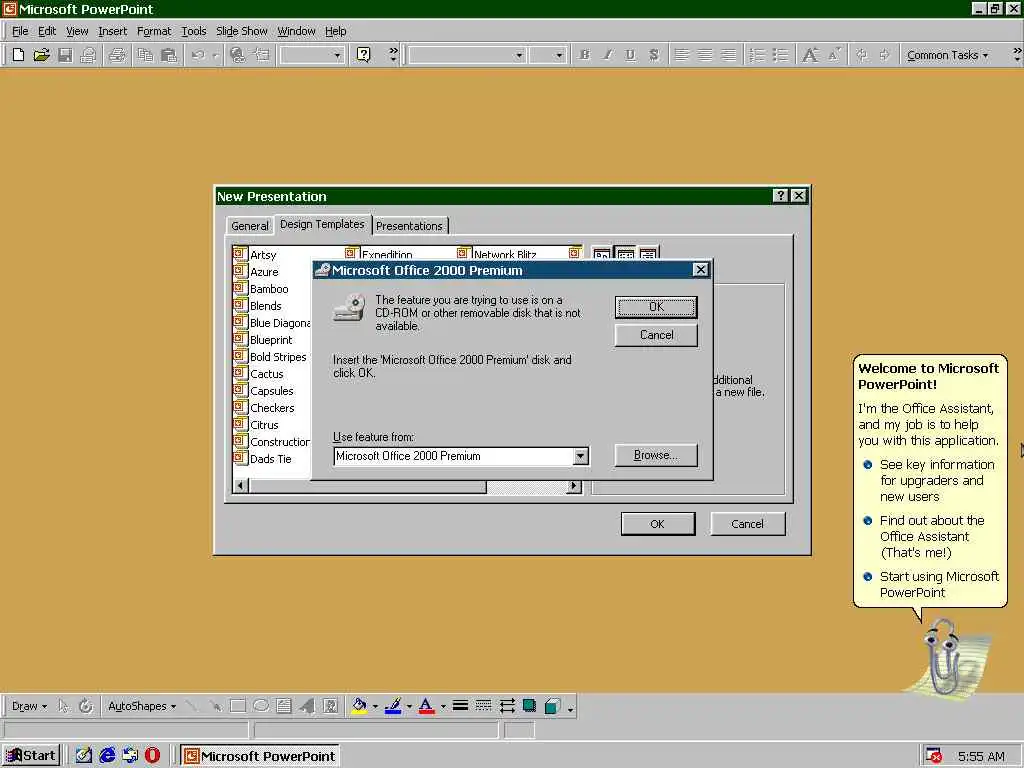
Task: Click Cancel in New Presentation dialog
Action: 748,524
